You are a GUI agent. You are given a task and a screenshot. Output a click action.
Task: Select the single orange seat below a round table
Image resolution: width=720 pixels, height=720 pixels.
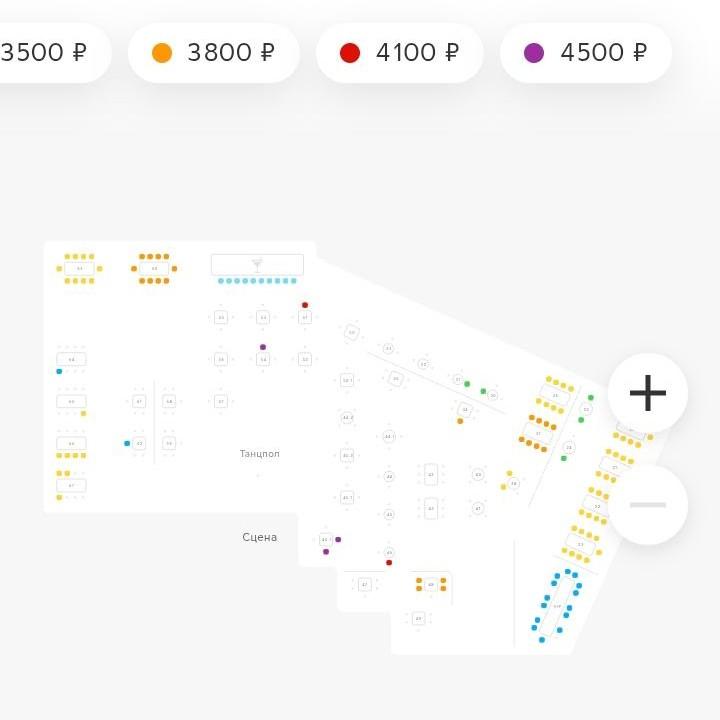tap(460, 421)
